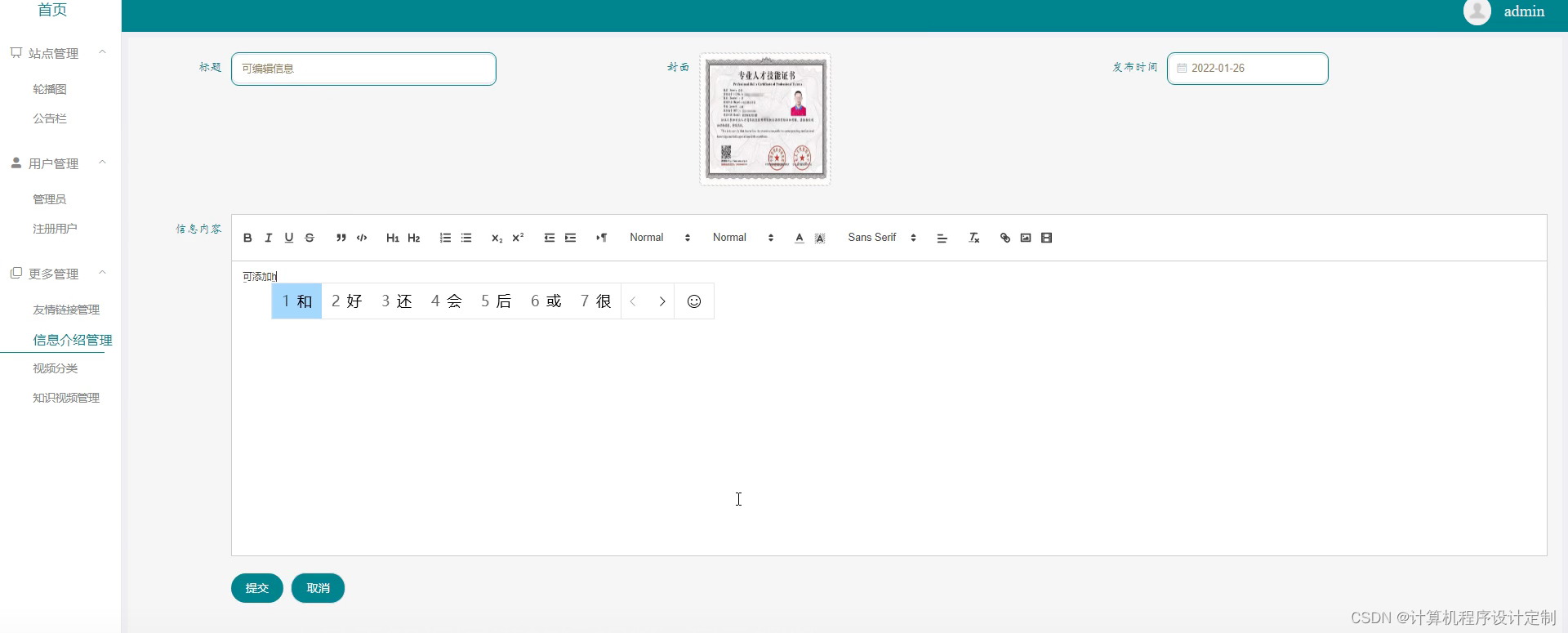
Task: Apply superscript formatting
Action: point(518,238)
